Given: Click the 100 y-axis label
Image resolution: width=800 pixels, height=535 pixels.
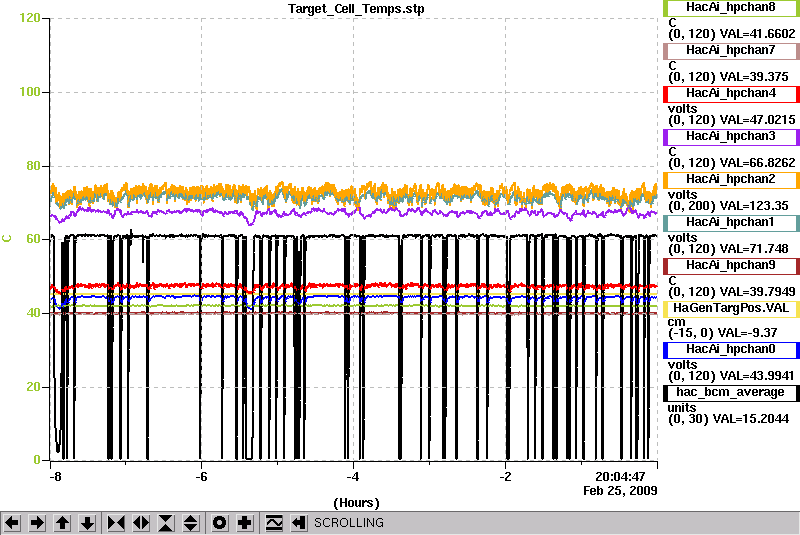Looking at the screenshot, I should [30, 92].
